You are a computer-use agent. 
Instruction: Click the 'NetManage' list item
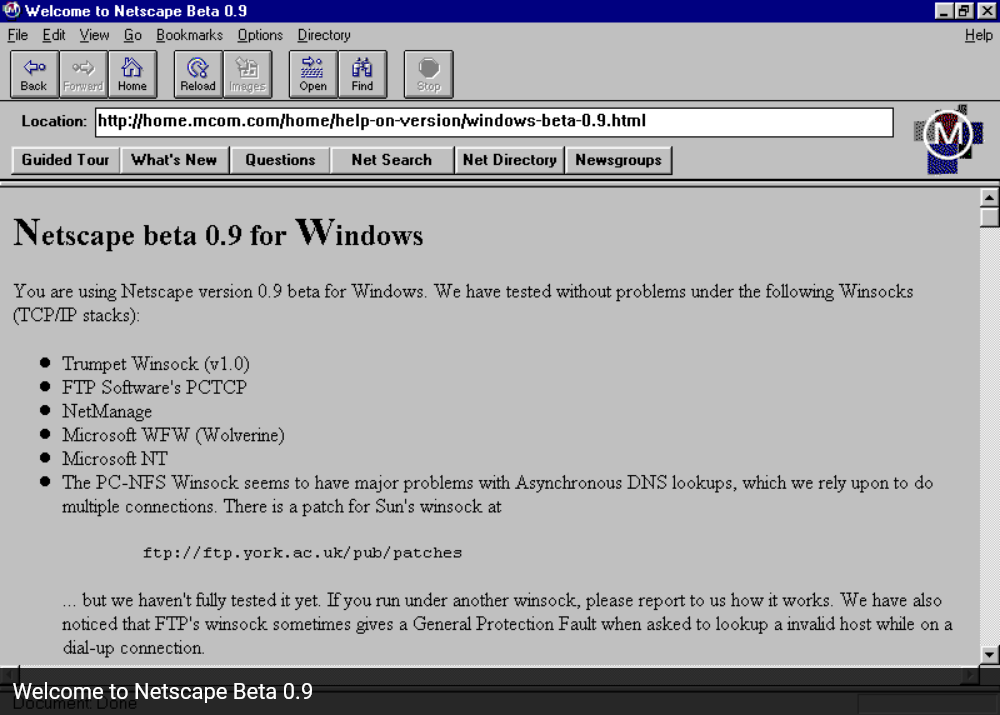107,411
